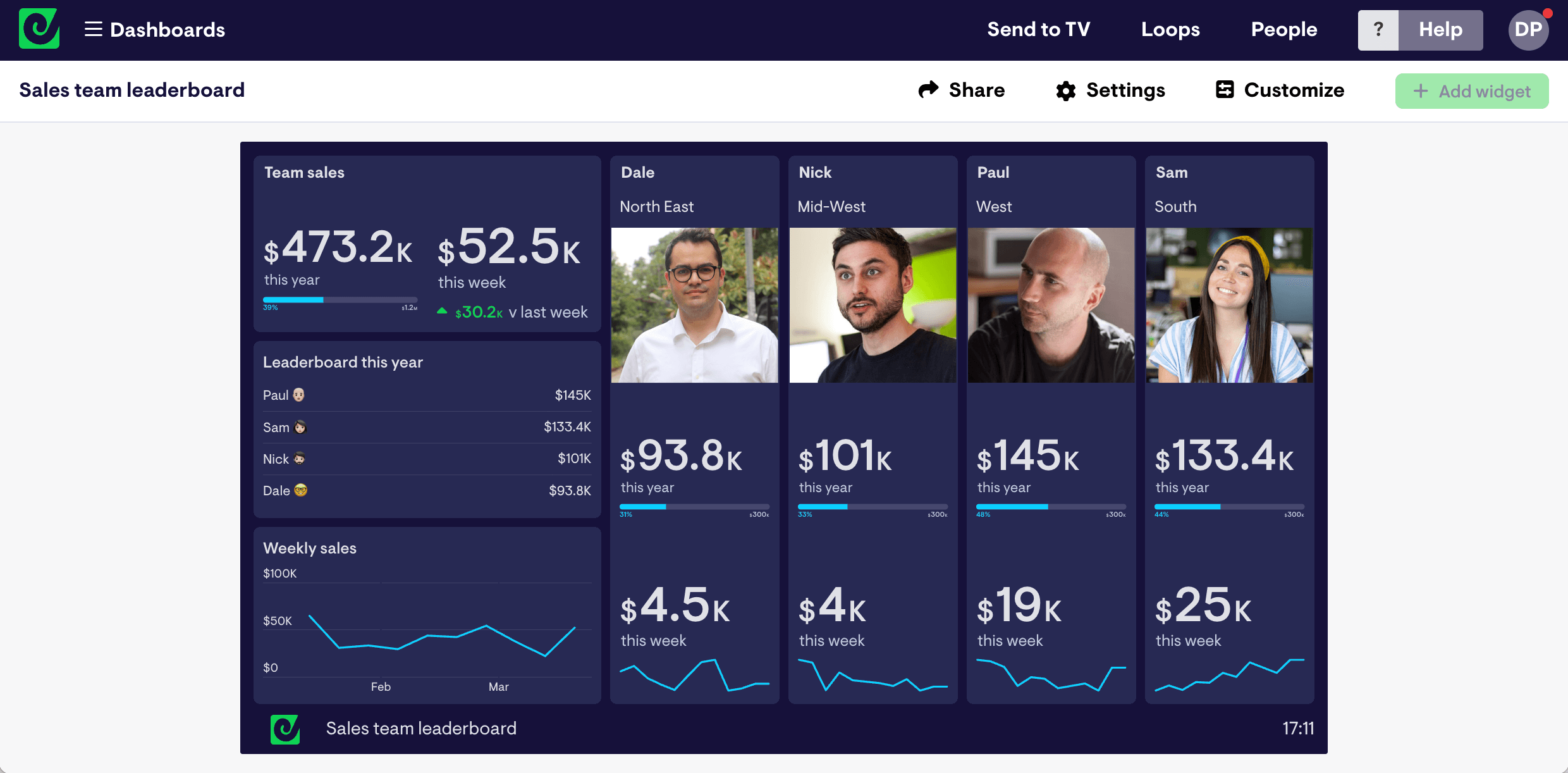Open Settings via the gear icon
The width and height of the screenshot is (1568, 773).
coord(1065,90)
